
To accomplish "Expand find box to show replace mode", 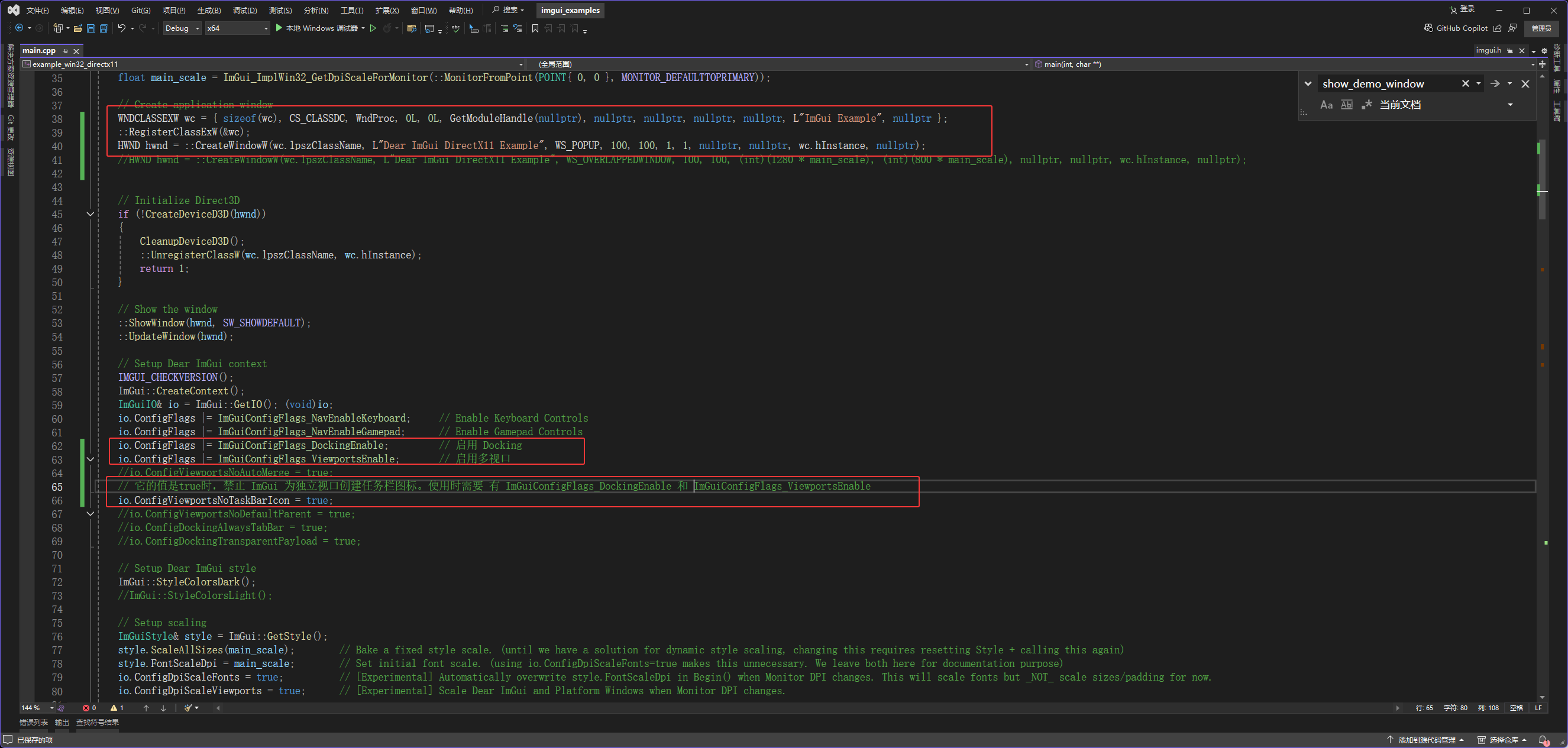I will tap(1308, 84).
